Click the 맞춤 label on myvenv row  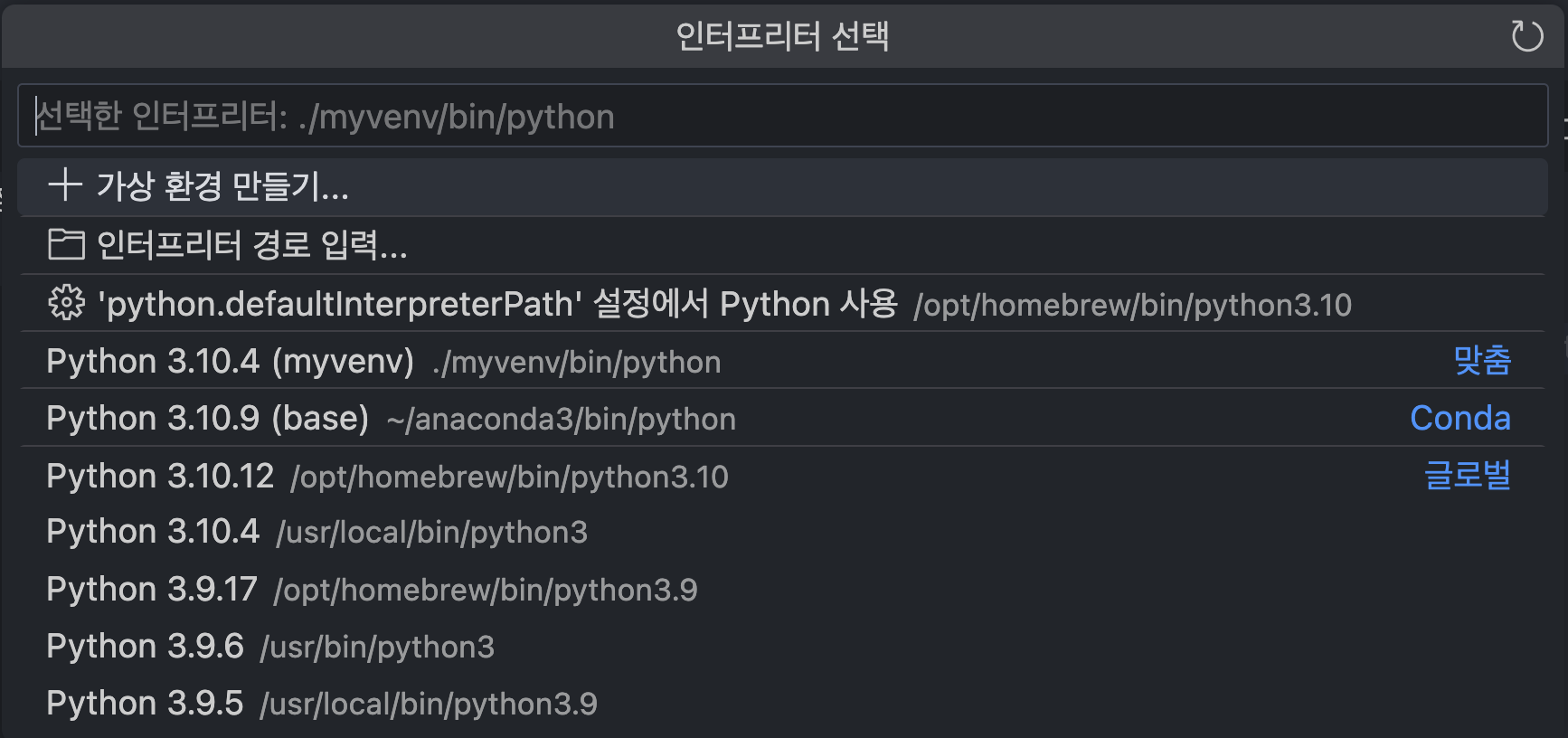coord(1482,360)
